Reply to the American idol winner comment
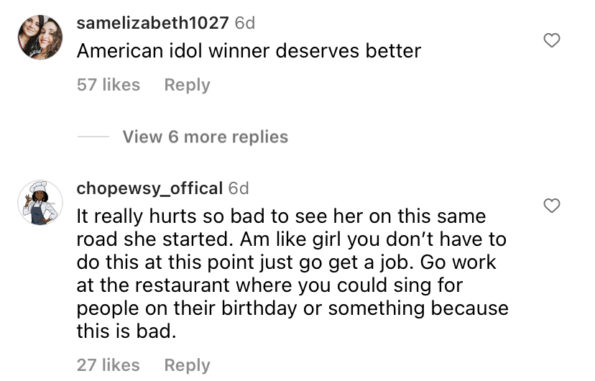595x381 pixels. tap(187, 85)
